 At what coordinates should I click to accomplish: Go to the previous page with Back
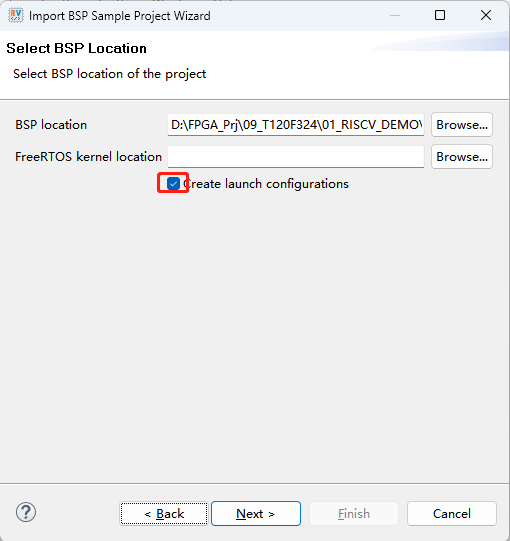point(164,514)
